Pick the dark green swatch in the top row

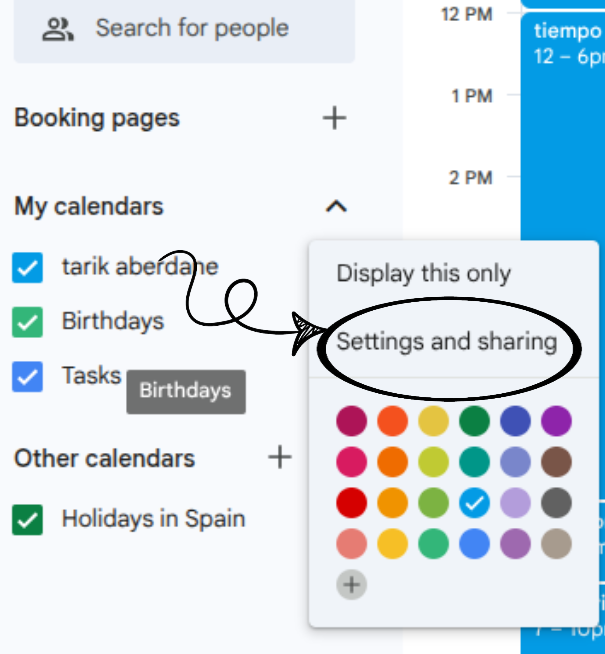[474, 421]
